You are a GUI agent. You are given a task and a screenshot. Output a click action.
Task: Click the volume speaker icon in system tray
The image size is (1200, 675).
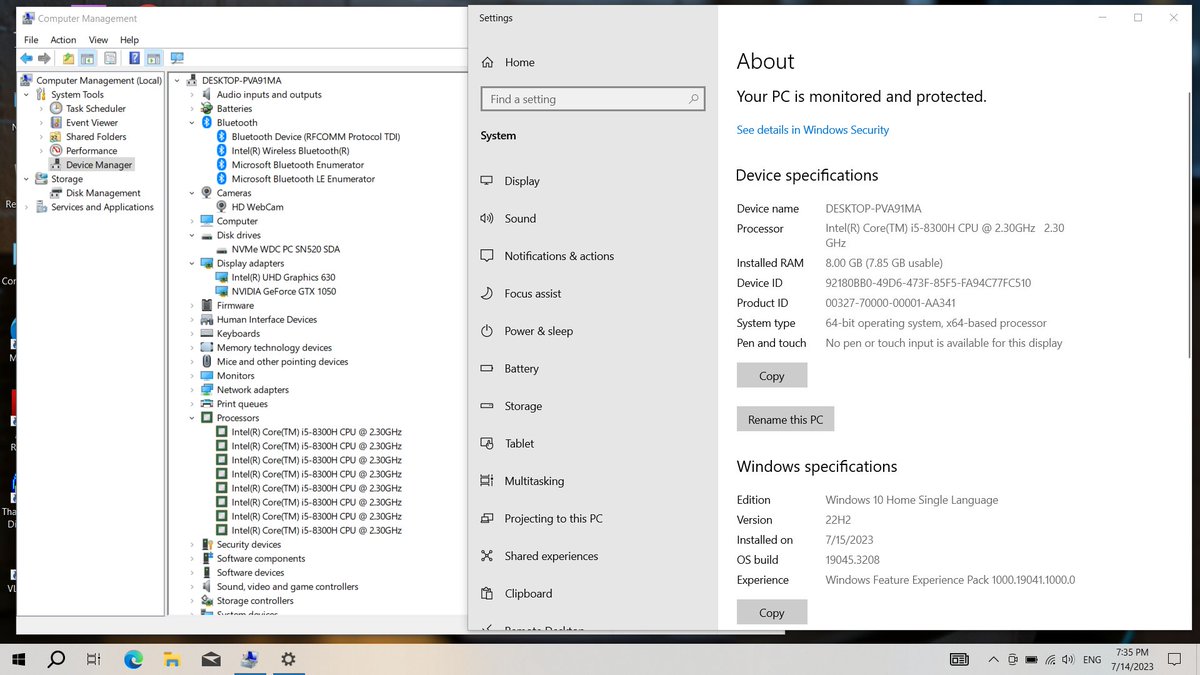tap(1069, 660)
